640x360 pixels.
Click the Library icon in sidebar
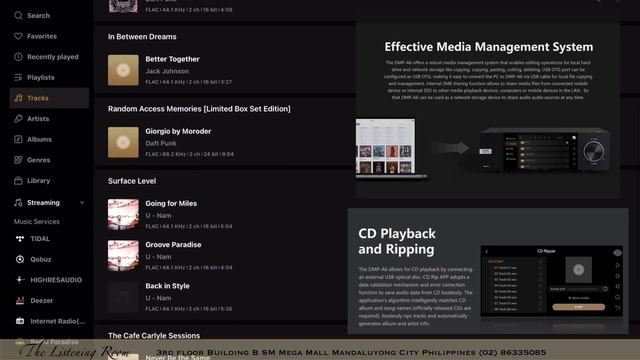18,180
